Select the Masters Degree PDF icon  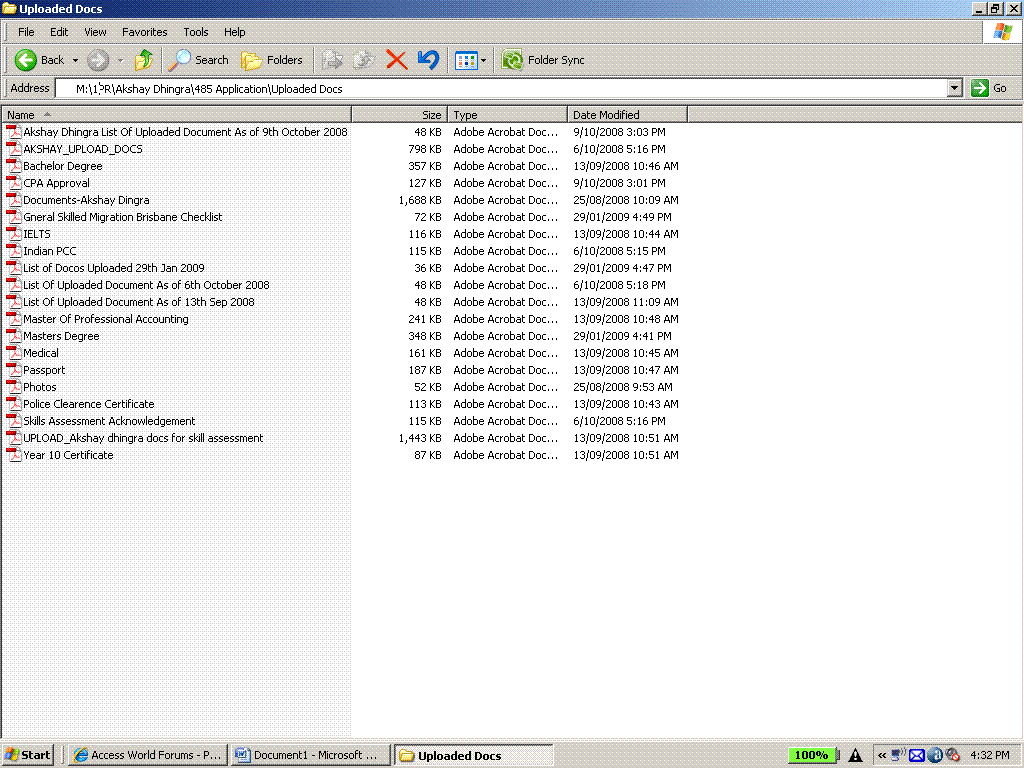point(14,336)
